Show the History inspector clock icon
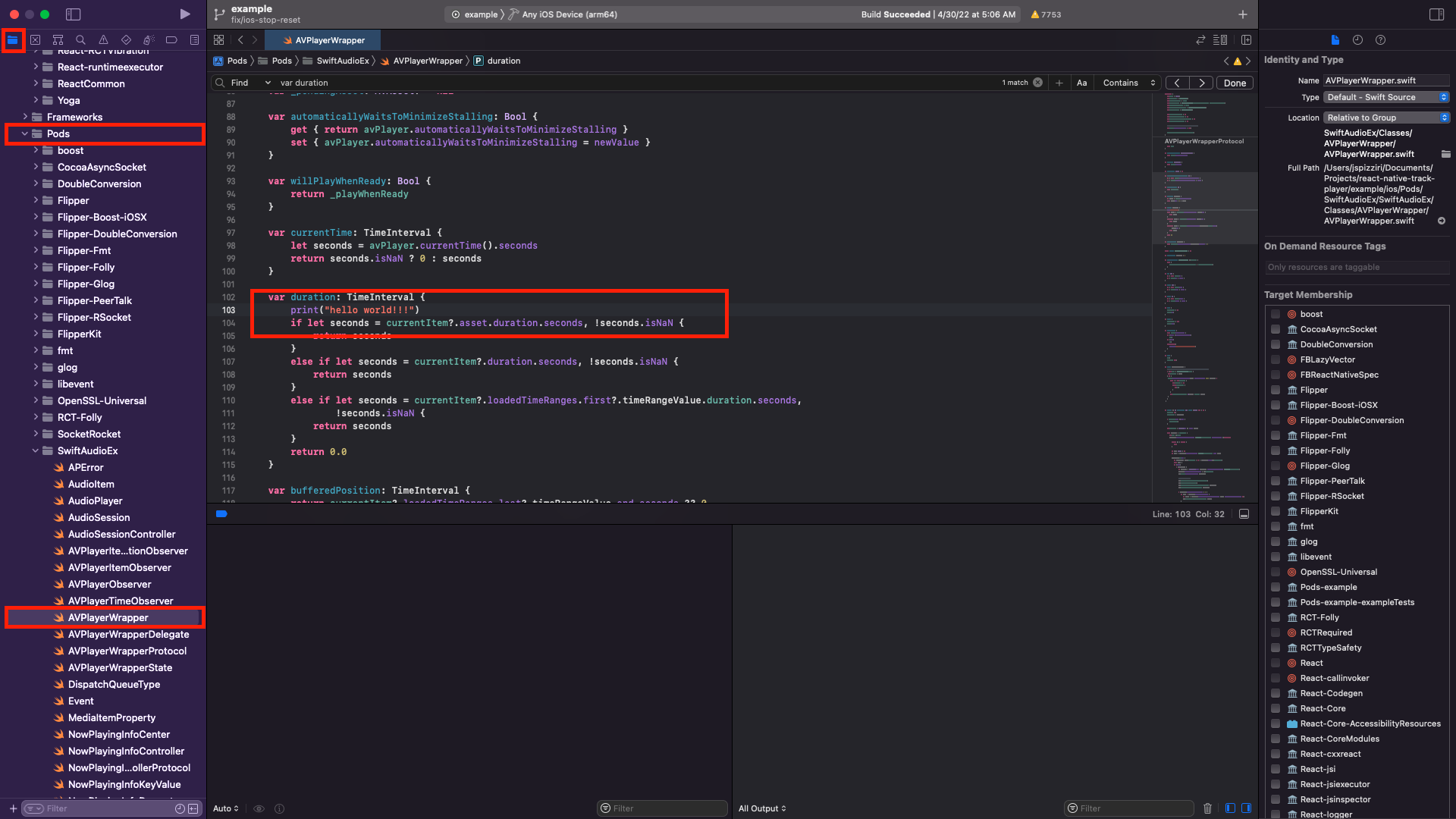Viewport: 1456px width, 819px height. 1358,40
